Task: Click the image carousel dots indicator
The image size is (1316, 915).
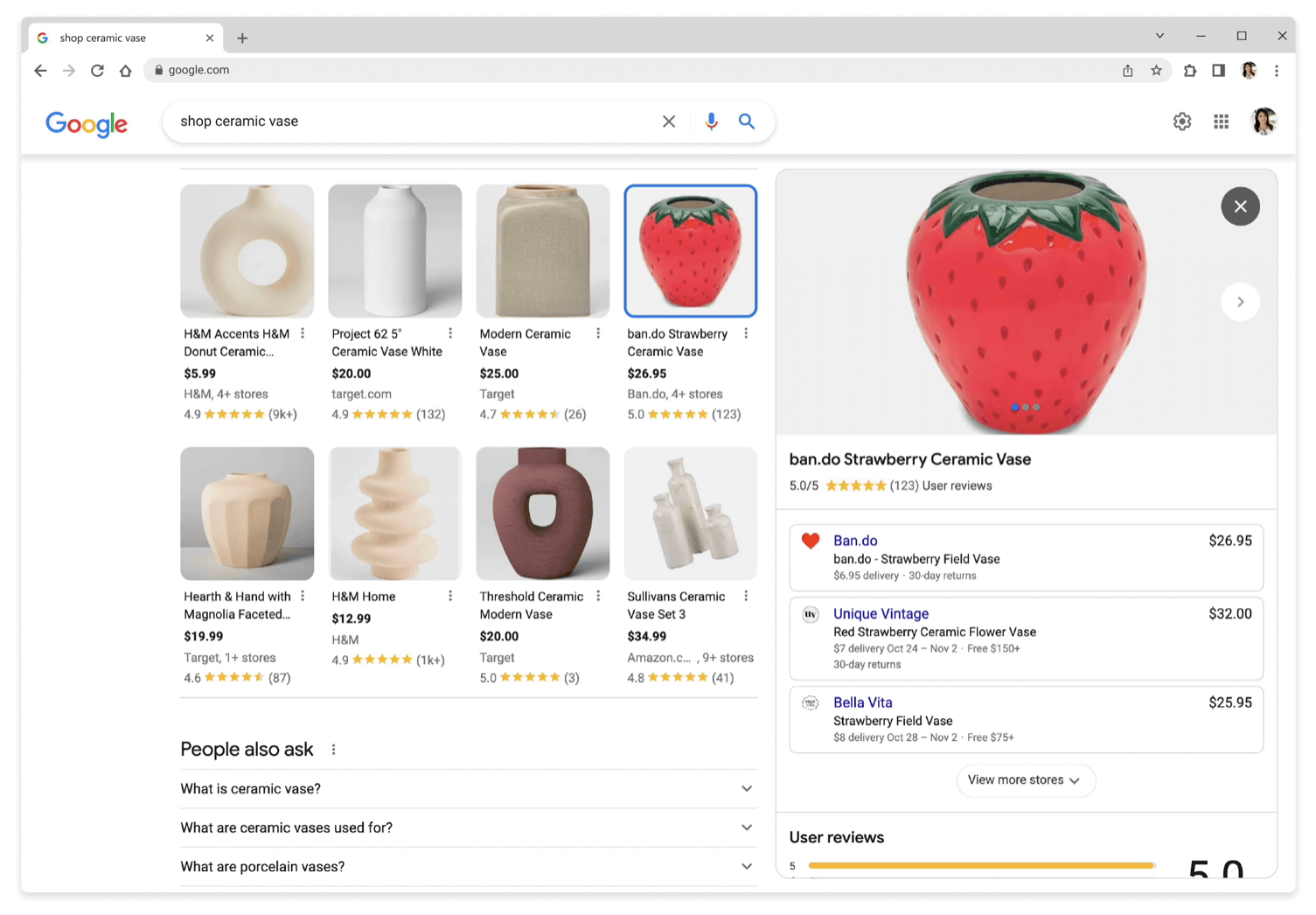Action: [x=1026, y=407]
